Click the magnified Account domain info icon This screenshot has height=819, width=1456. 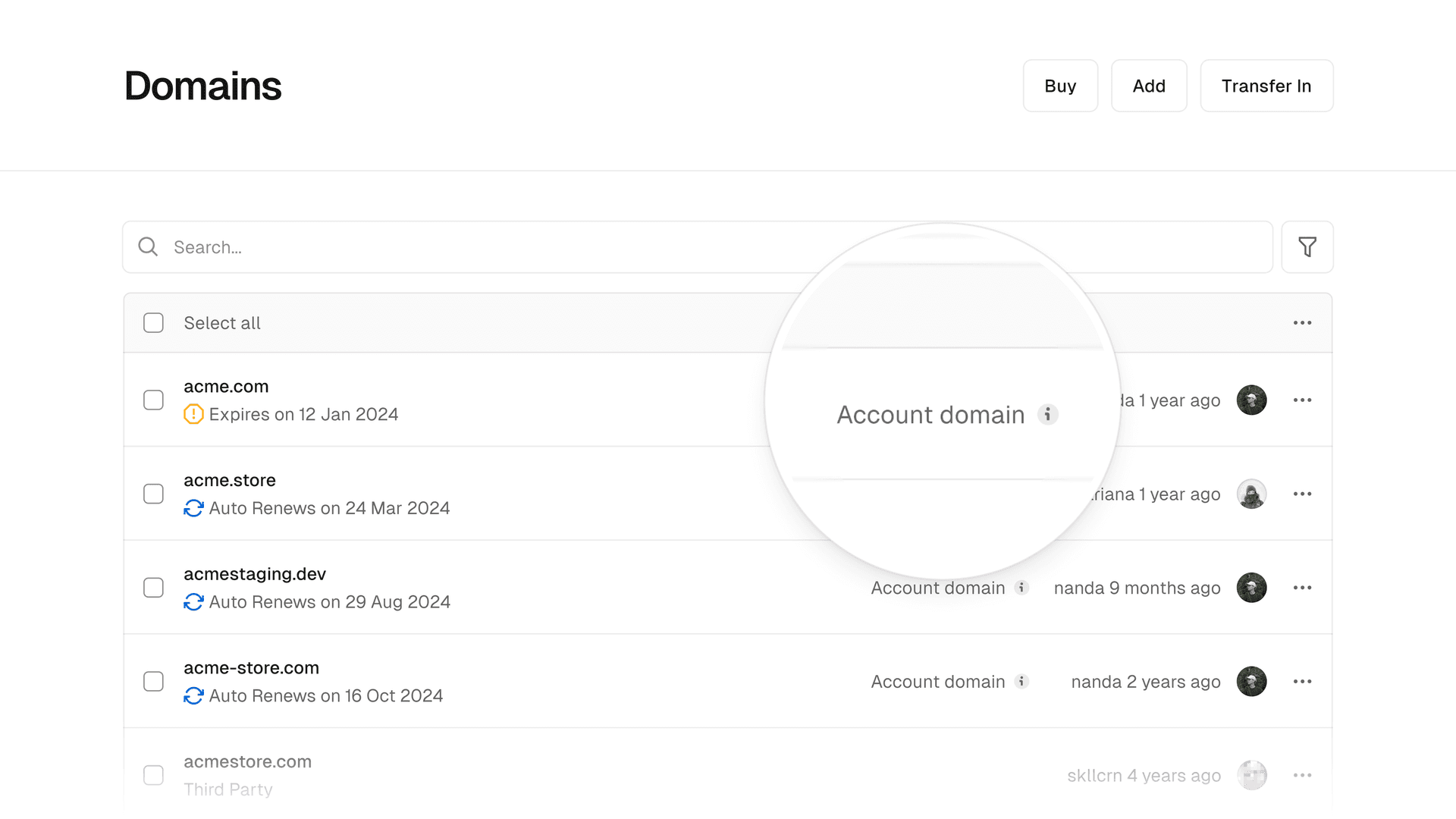coord(1047,415)
